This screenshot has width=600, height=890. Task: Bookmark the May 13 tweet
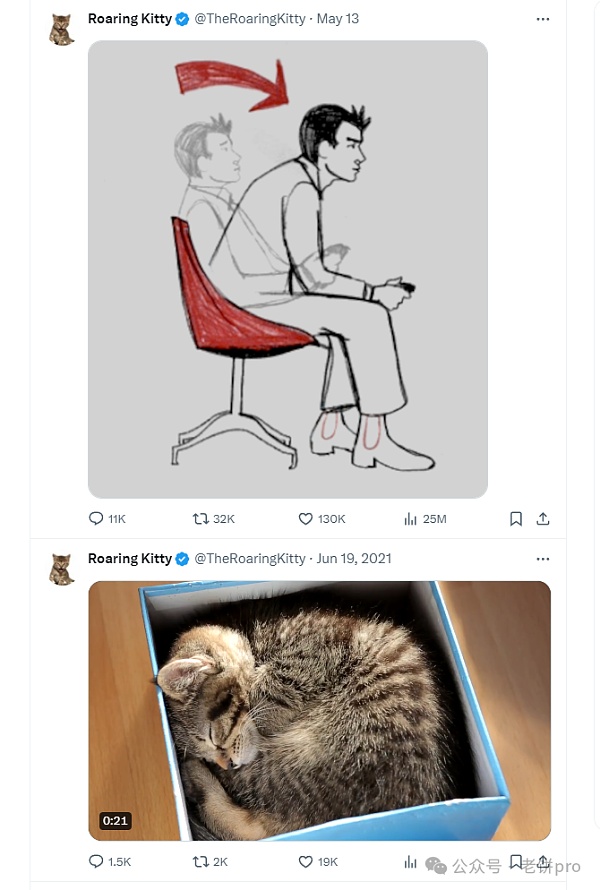[516, 519]
